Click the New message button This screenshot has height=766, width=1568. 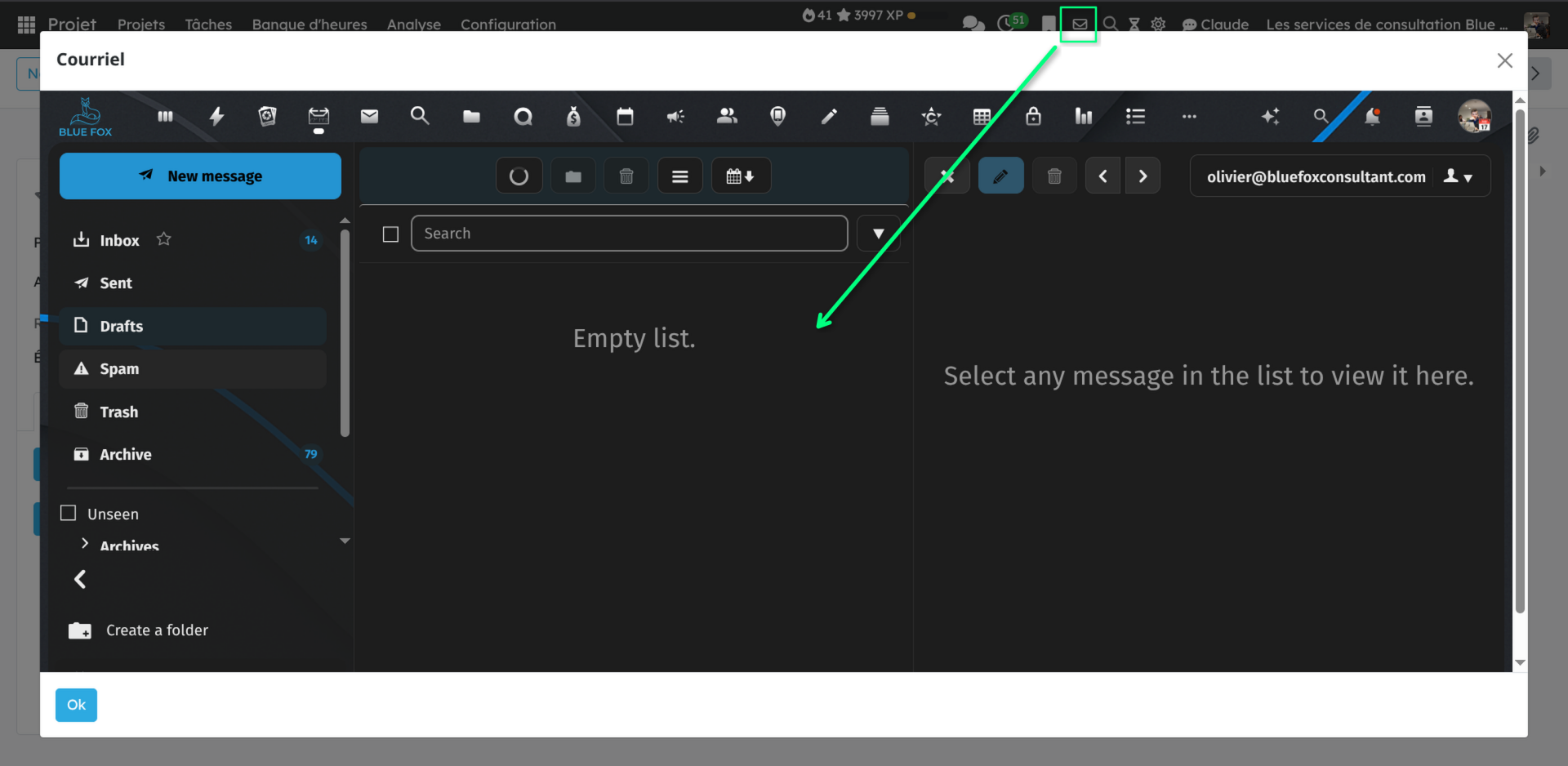(x=200, y=176)
